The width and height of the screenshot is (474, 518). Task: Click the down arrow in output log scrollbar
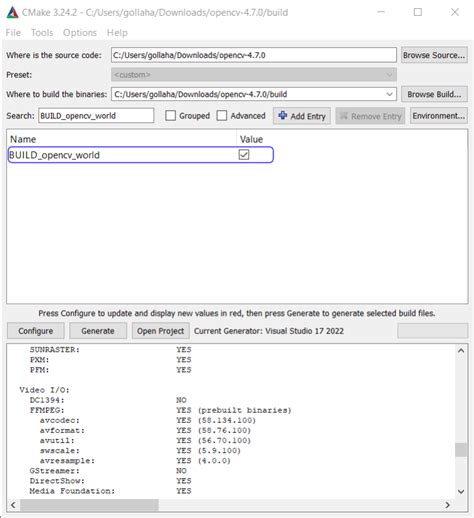[461, 492]
